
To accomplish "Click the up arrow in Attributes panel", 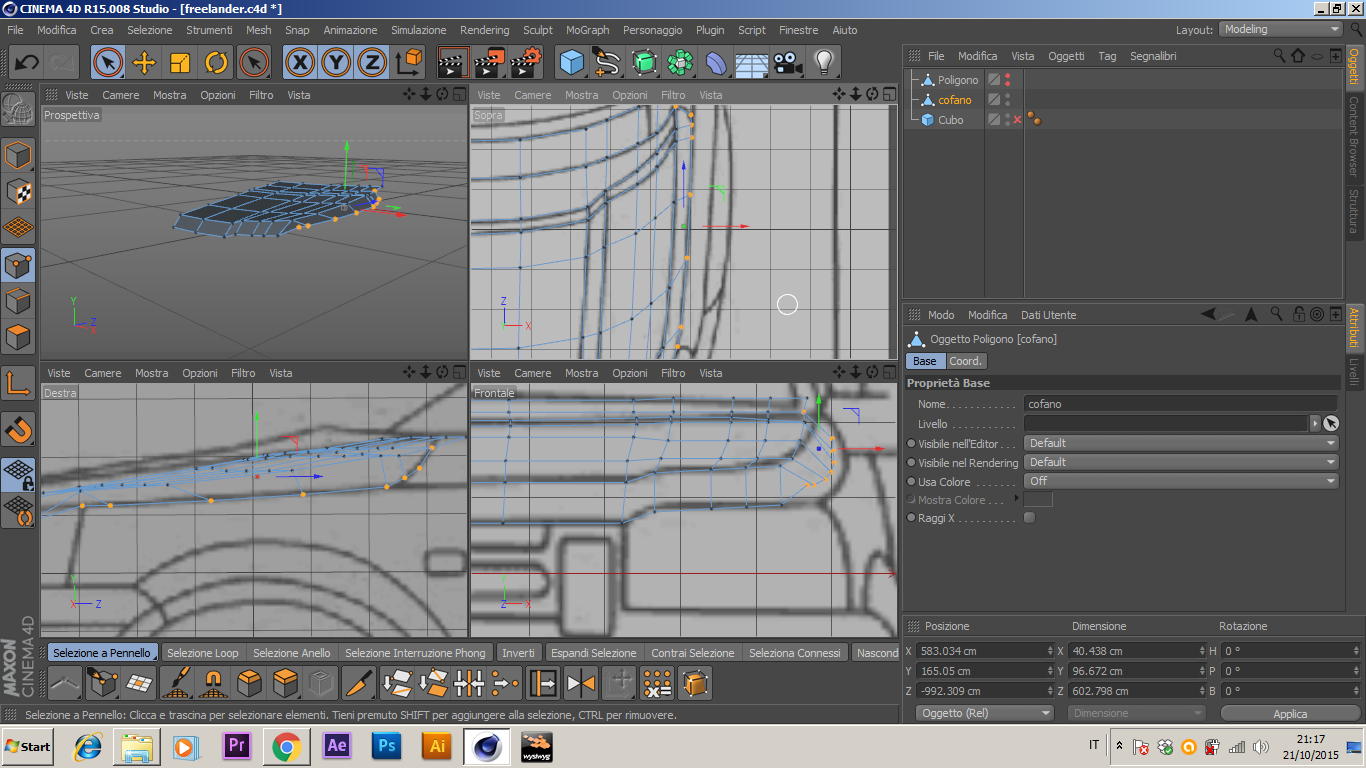I will [1251, 314].
